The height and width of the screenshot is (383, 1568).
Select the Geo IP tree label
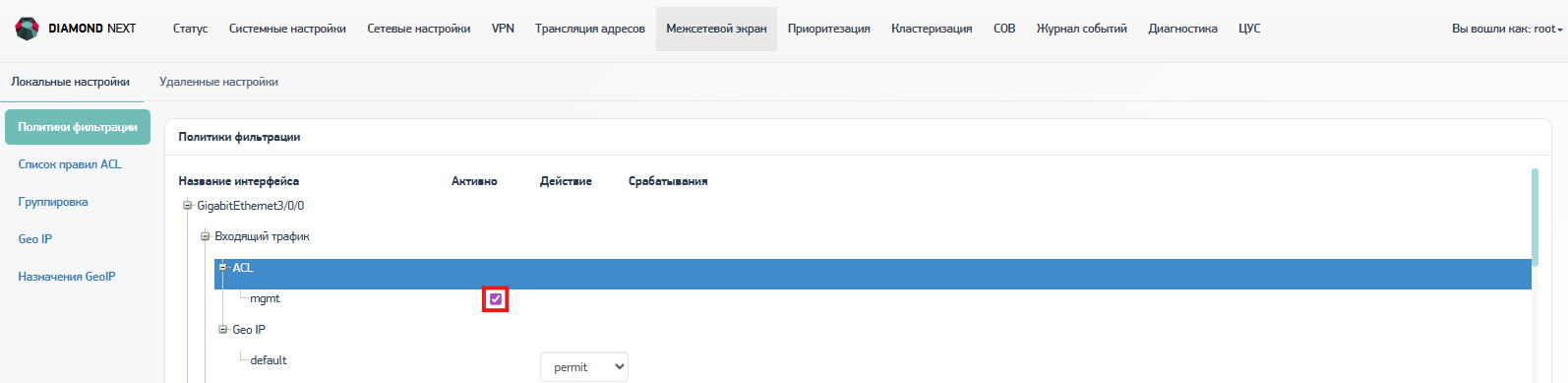(x=249, y=330)
